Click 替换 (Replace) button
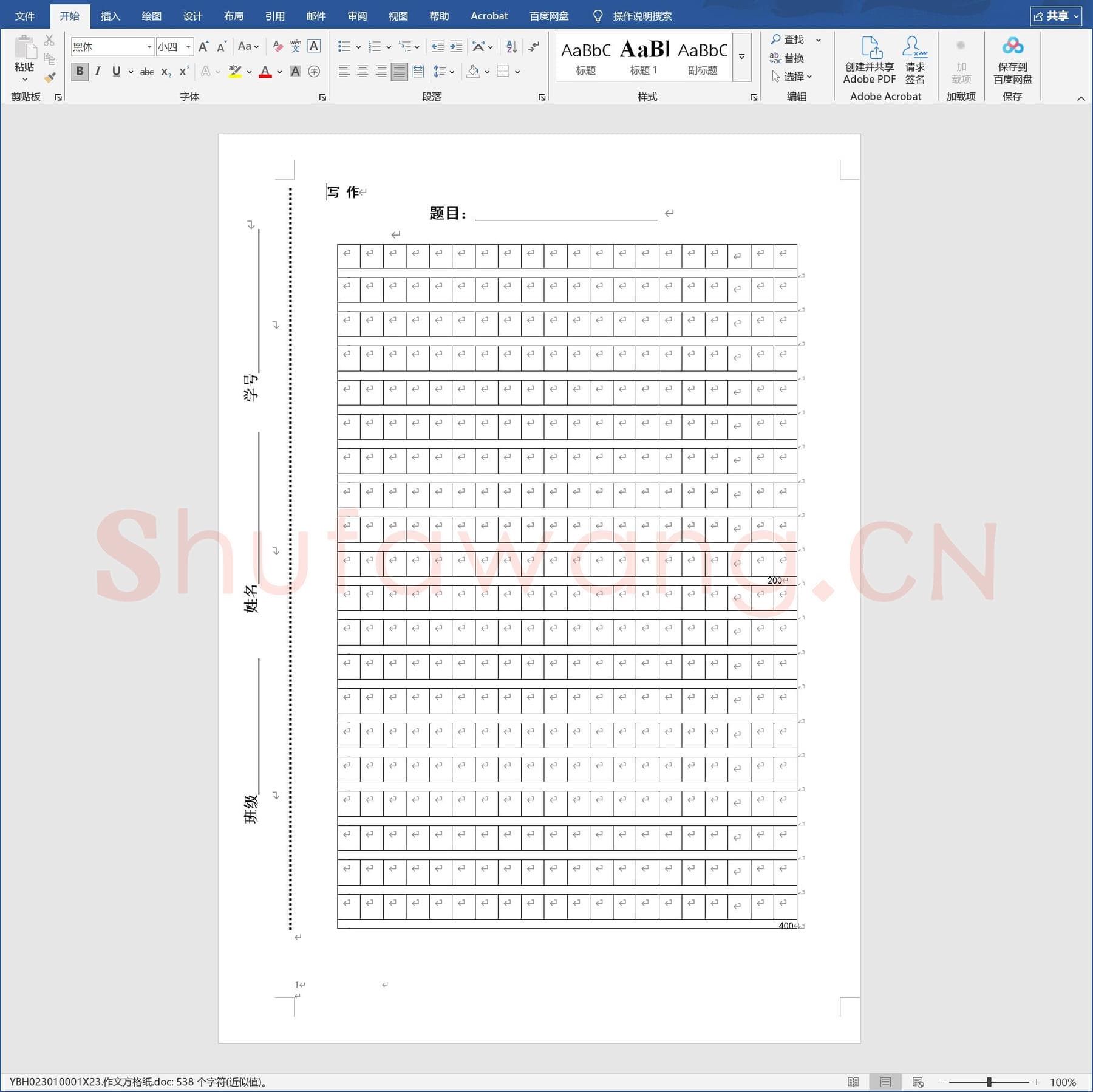This screenshot has width=1093, height=1092. (787, 58)
